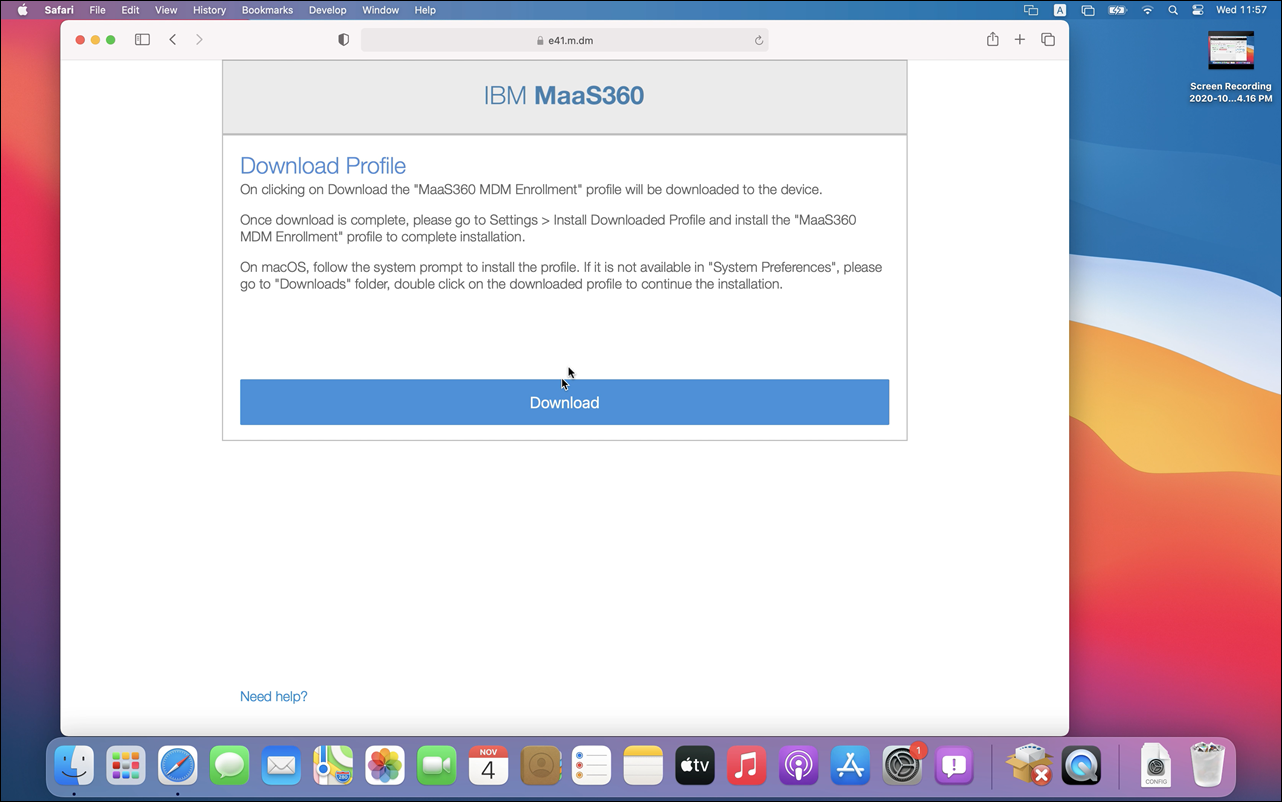Screen dimensions: 1282x802
Task: Open QuickTime Player in the Dock
Action: click(1081, 766)
